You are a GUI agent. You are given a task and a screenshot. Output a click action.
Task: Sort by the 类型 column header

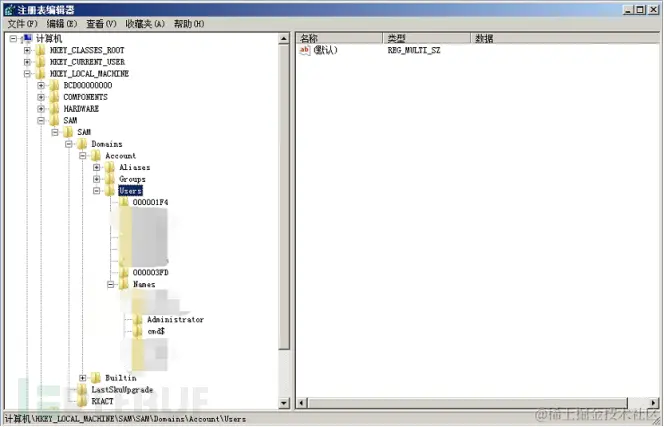(427, 39)
